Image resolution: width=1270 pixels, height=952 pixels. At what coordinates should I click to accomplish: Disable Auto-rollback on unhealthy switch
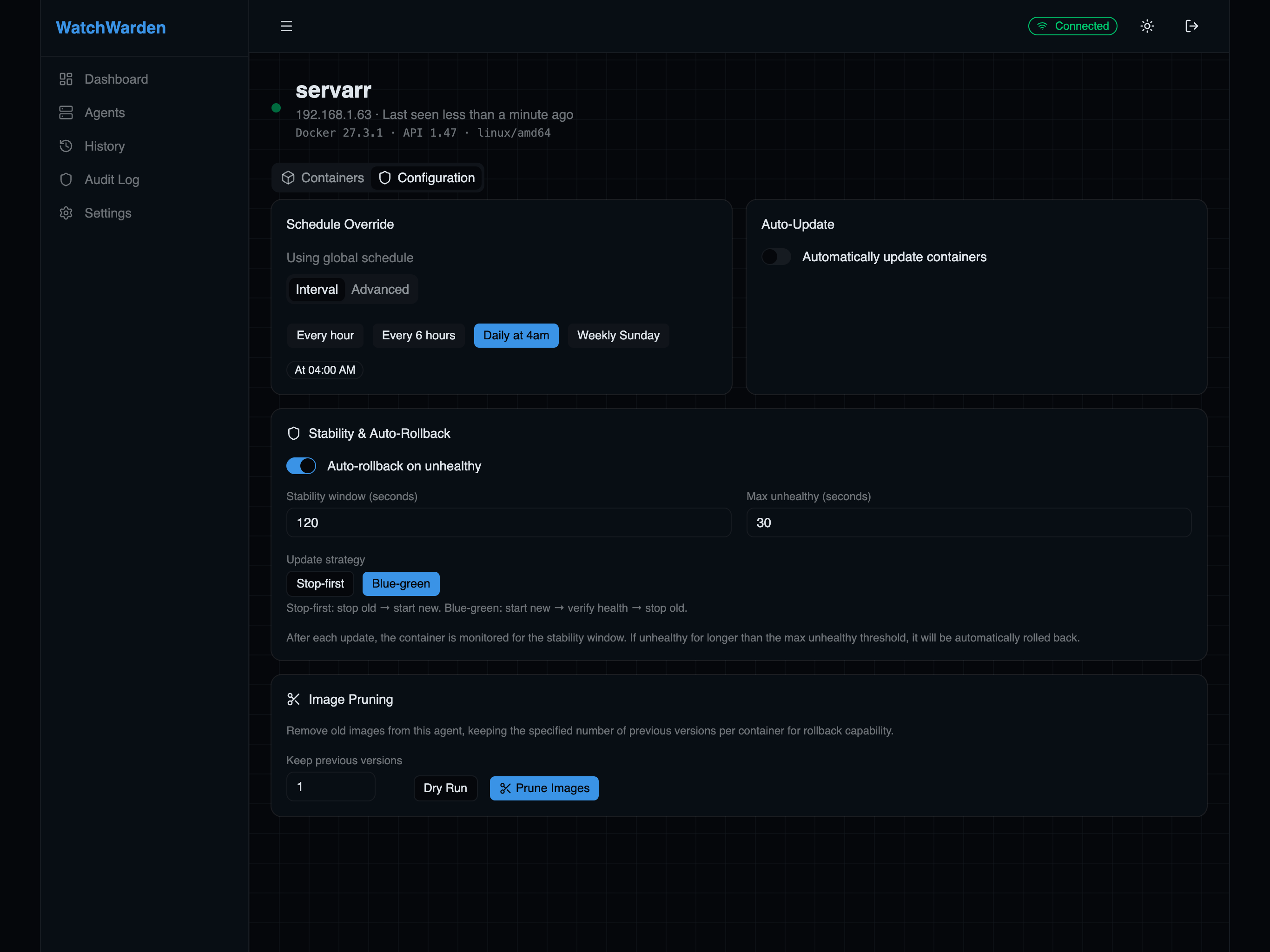pos(301,466)
